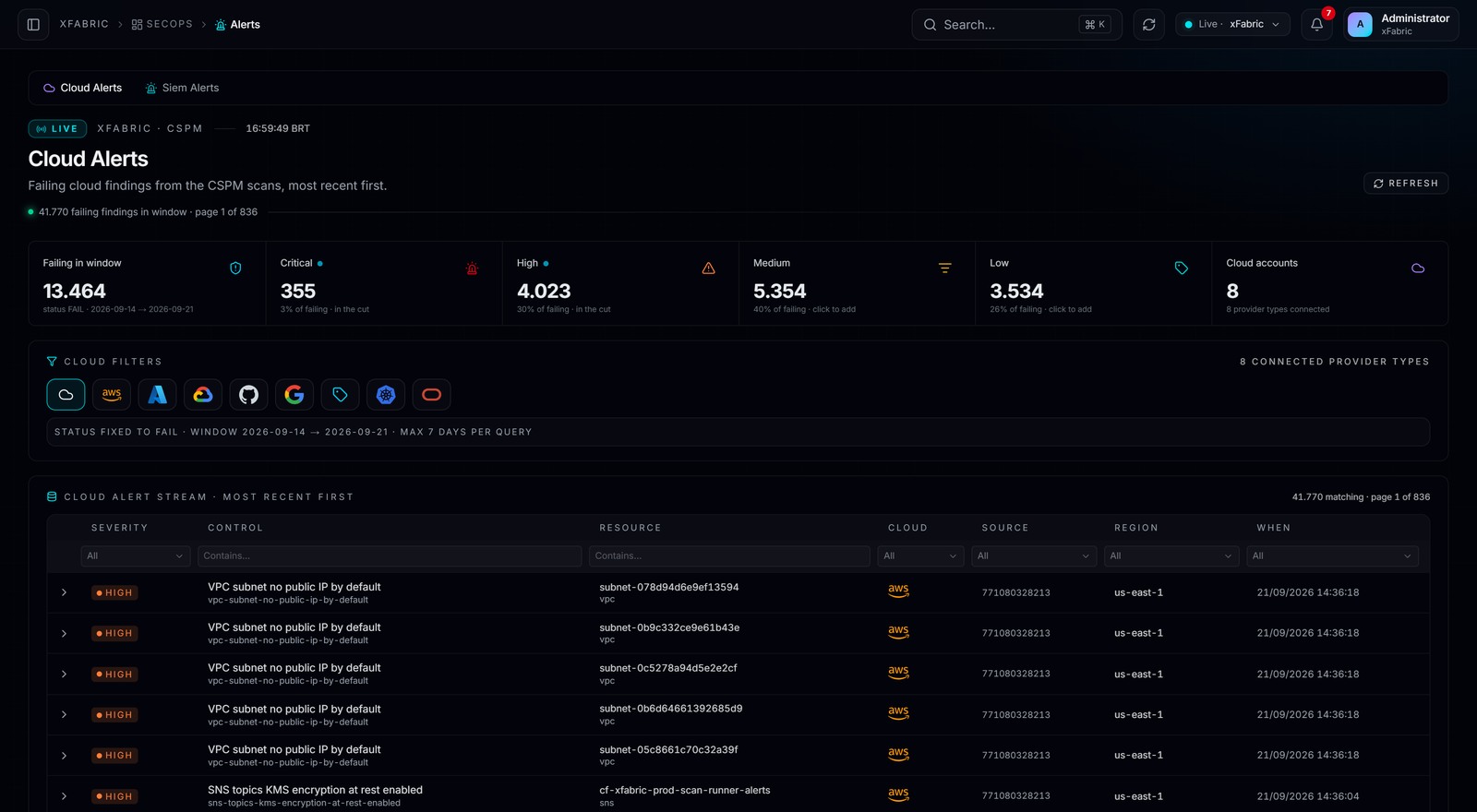Click resource subnet-0b9c332ce9e61b43e
Image resolution: width=1477 pixels, height=812 pixels.
[x=669, y=627]
